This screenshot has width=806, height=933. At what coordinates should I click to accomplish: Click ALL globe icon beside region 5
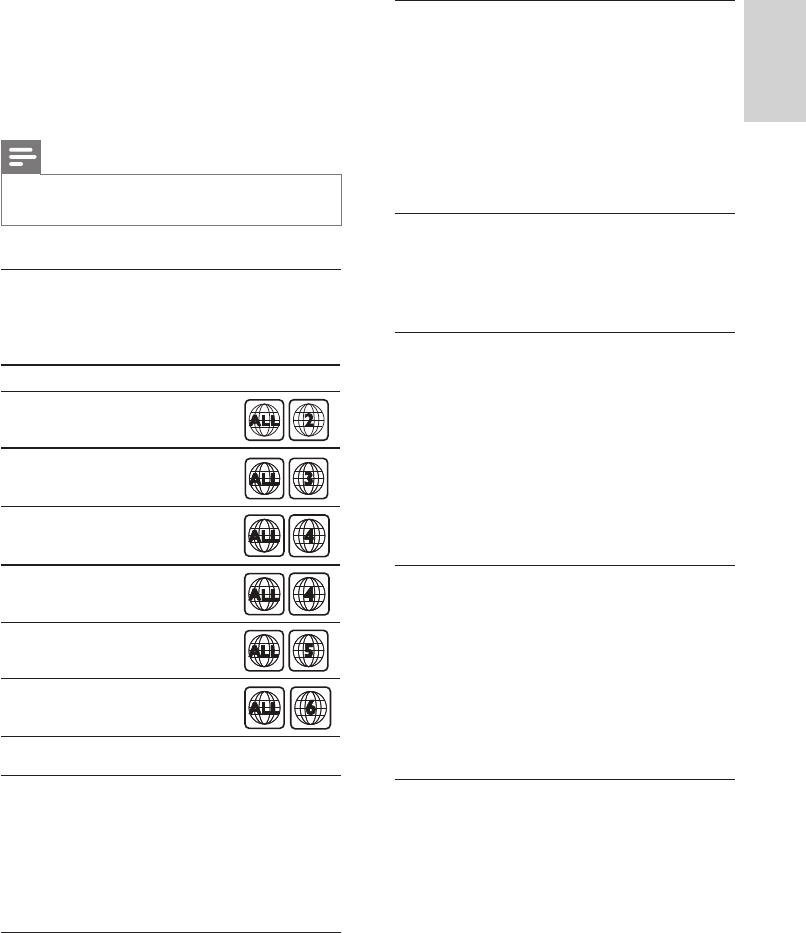click(264, 650)
